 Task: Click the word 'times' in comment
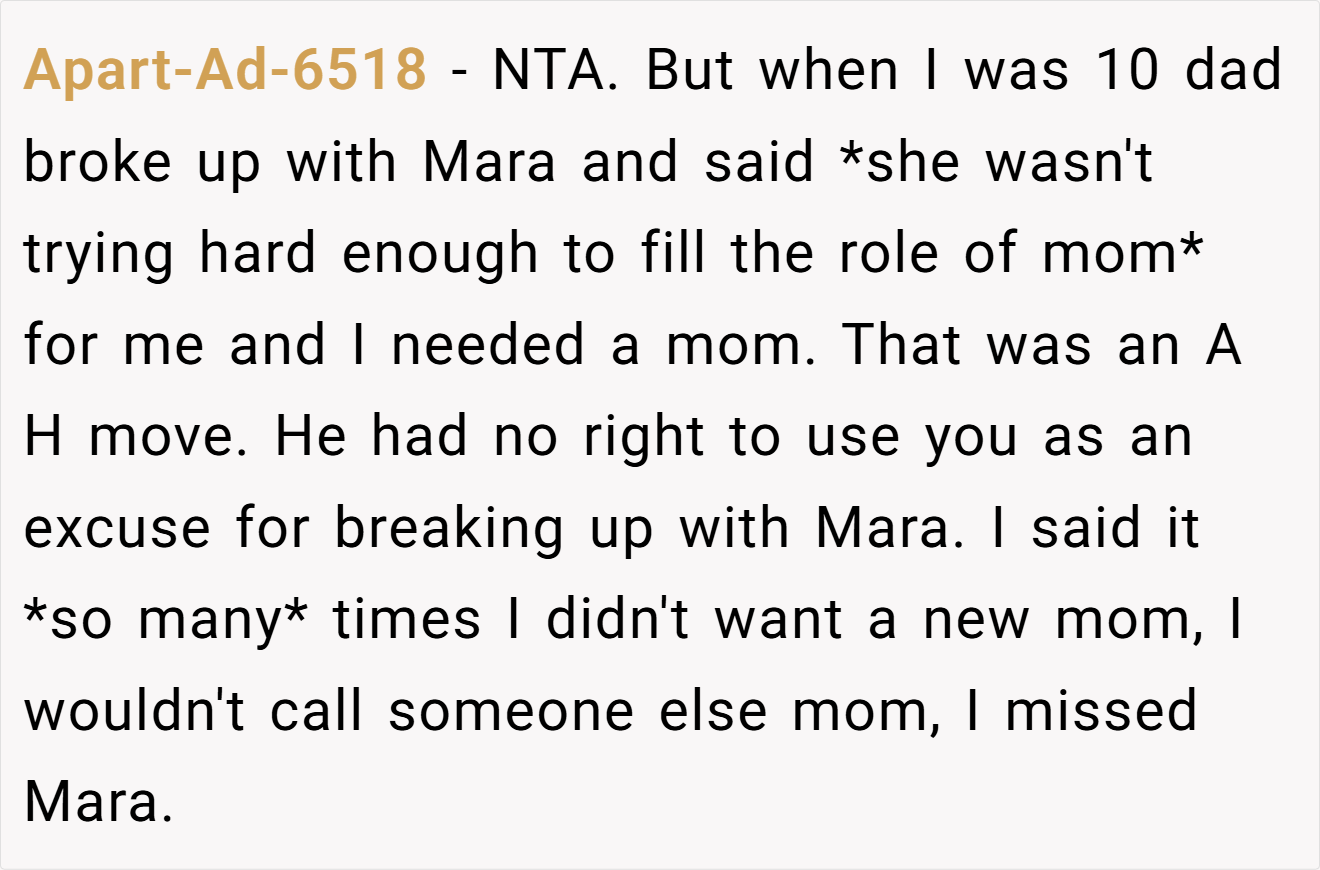tap(407, 622)
